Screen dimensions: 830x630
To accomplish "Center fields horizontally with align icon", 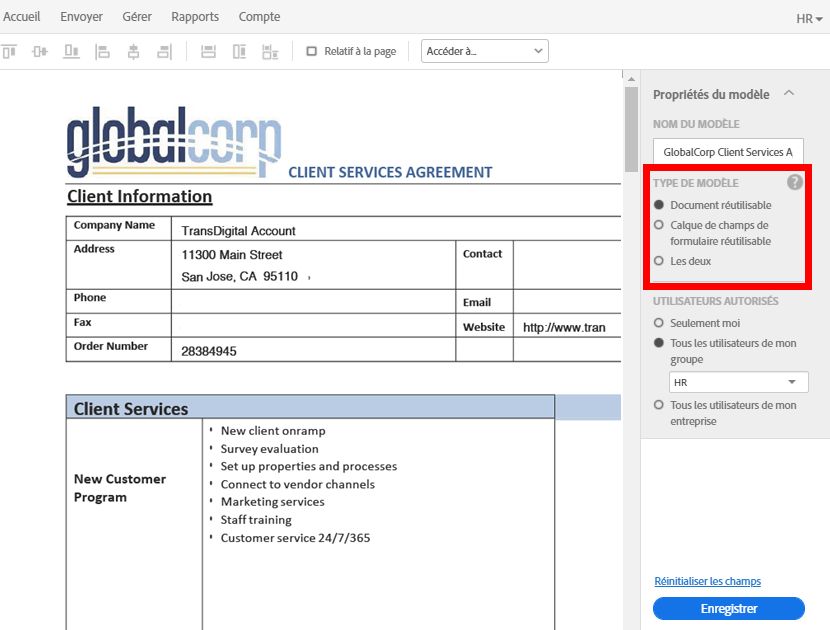I will point(133,51).
